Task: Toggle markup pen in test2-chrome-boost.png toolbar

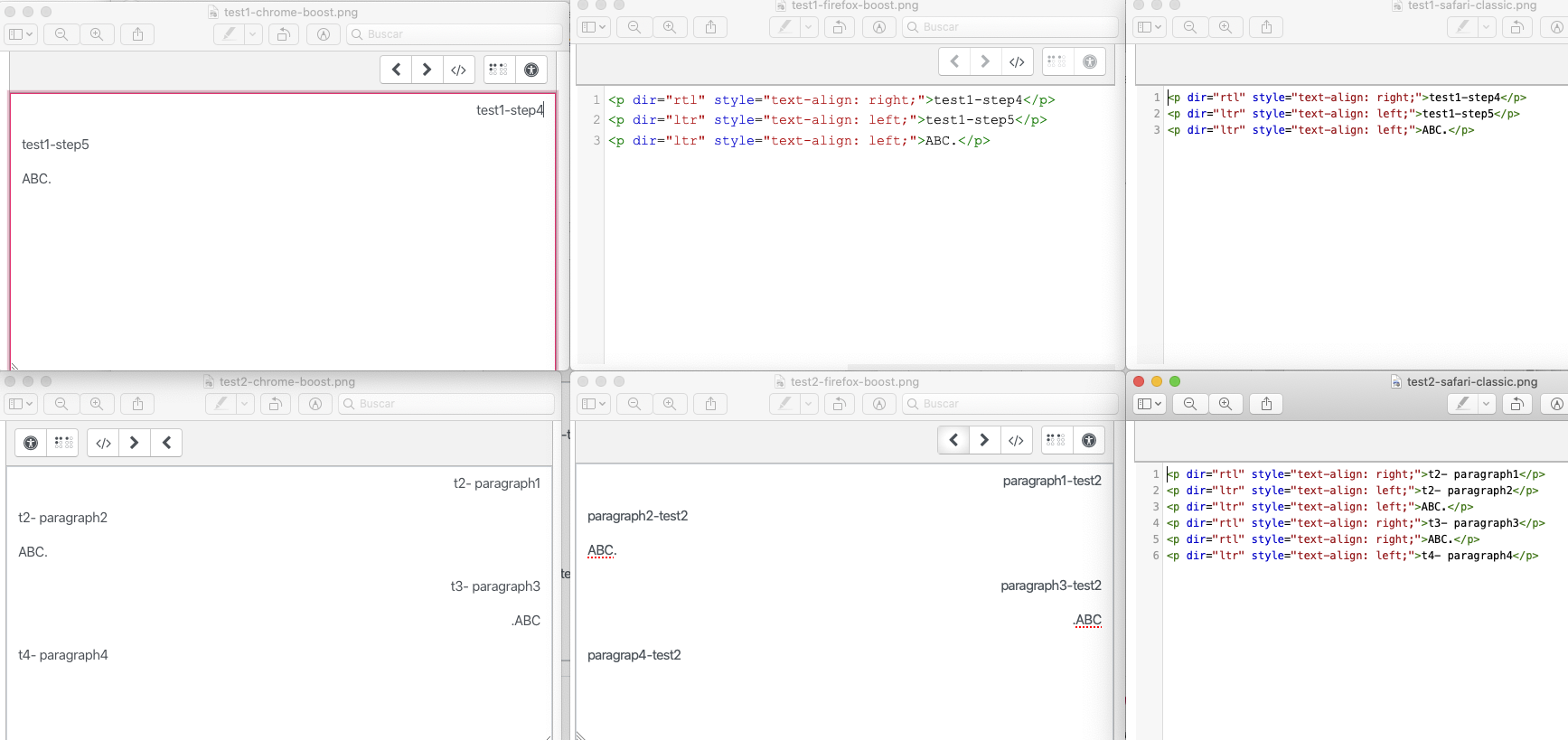Action: click(x=221, y=404)
